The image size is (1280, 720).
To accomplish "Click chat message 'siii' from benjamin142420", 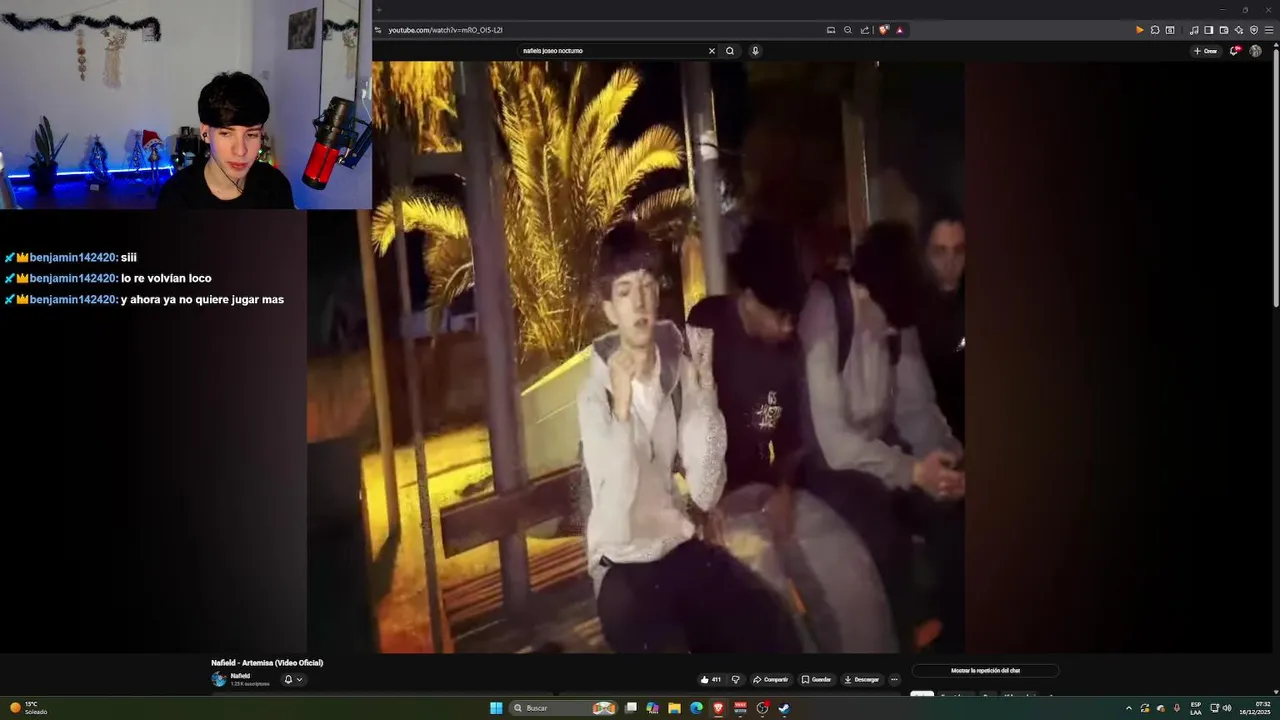I will 129,258.
